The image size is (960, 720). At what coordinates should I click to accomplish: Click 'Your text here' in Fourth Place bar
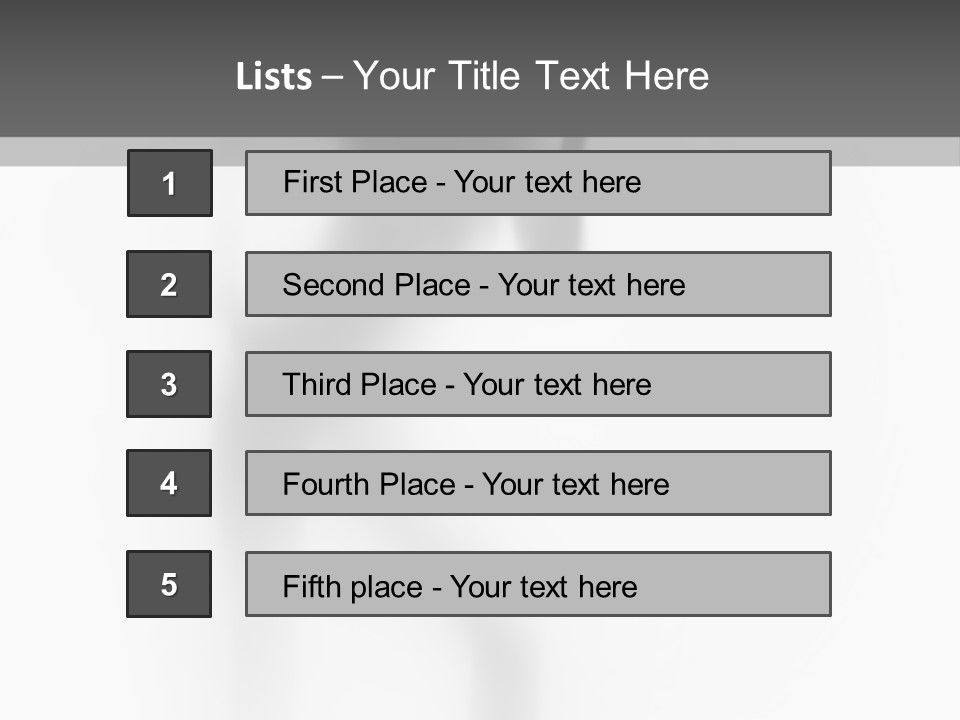575,485
